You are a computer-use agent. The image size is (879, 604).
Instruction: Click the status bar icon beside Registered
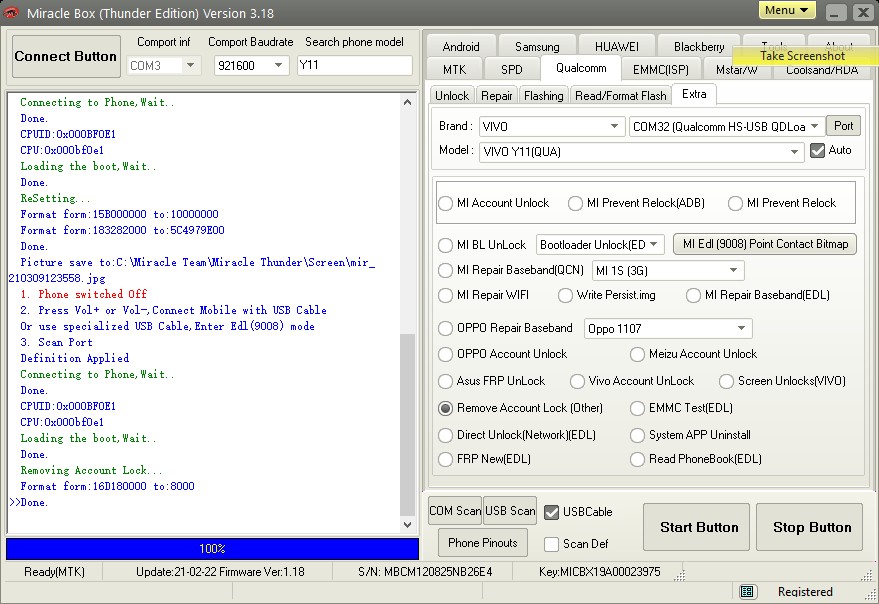pyautogui.click(x=747, y=591)
